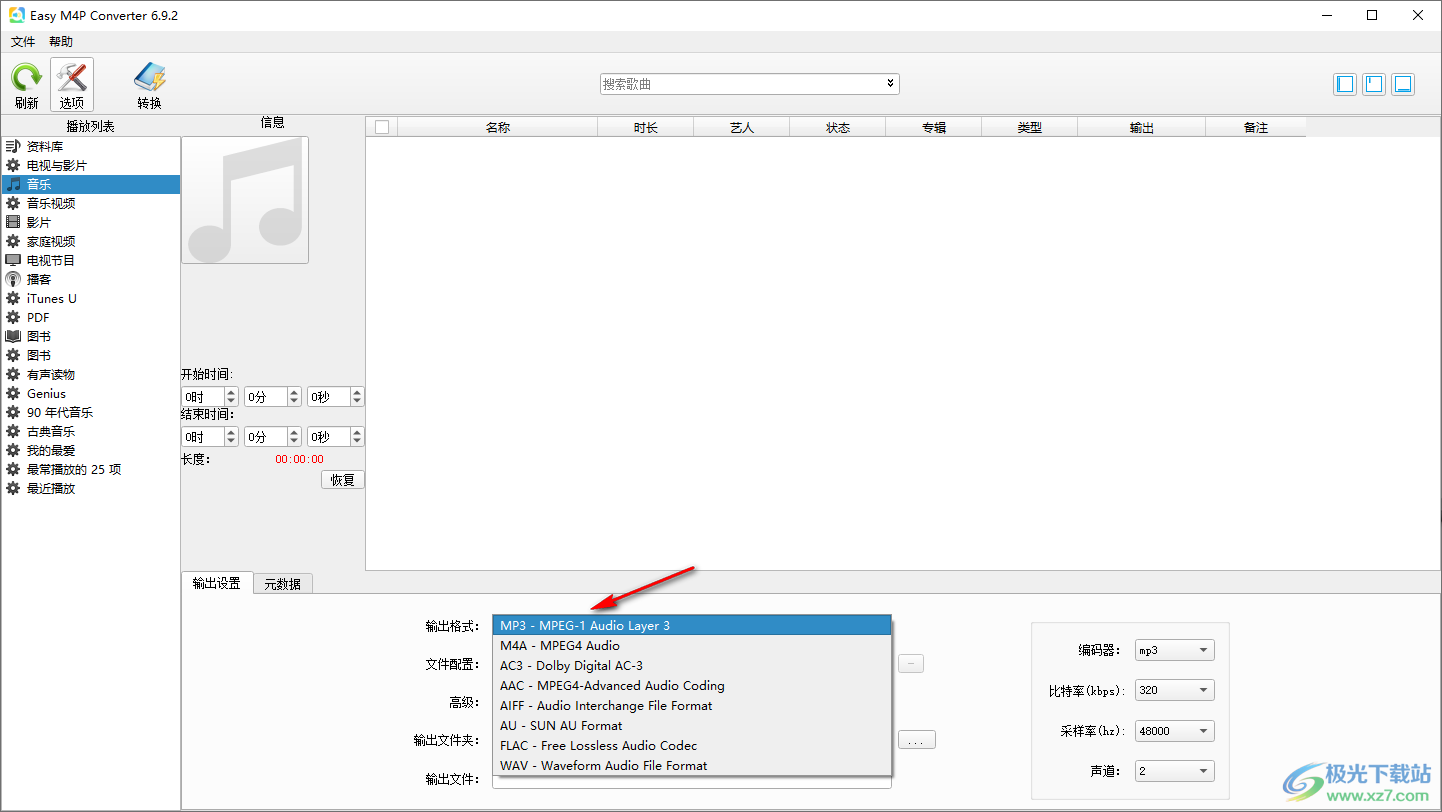Open the Options (选项) toolbar icon
Image resolution: width=1442 pixels, height=812 pixels.
71,85
